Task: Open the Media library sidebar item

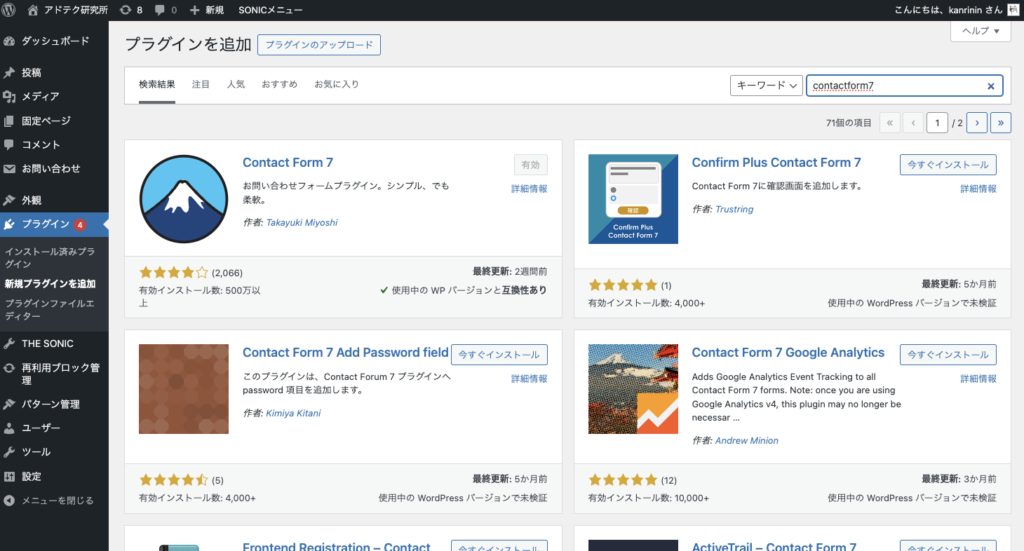Action: (x=40, y=96)
